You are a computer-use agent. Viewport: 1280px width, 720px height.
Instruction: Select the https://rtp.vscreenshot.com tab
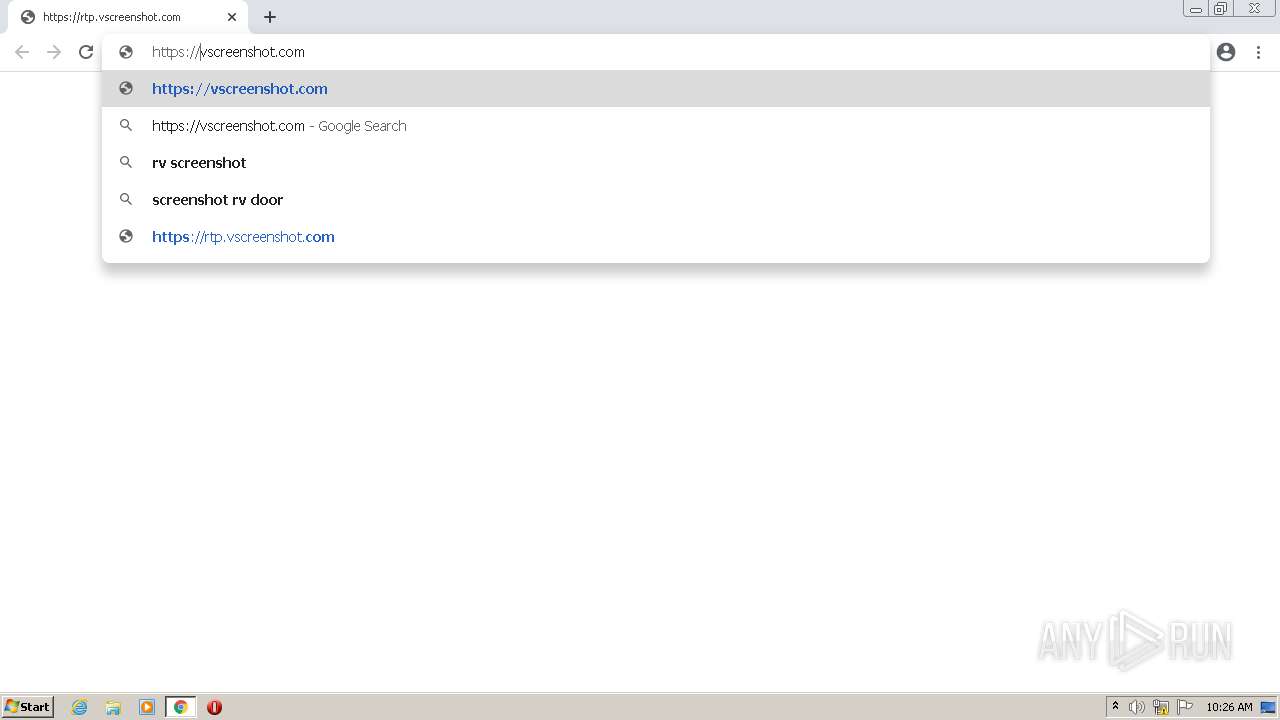point(127,17)
